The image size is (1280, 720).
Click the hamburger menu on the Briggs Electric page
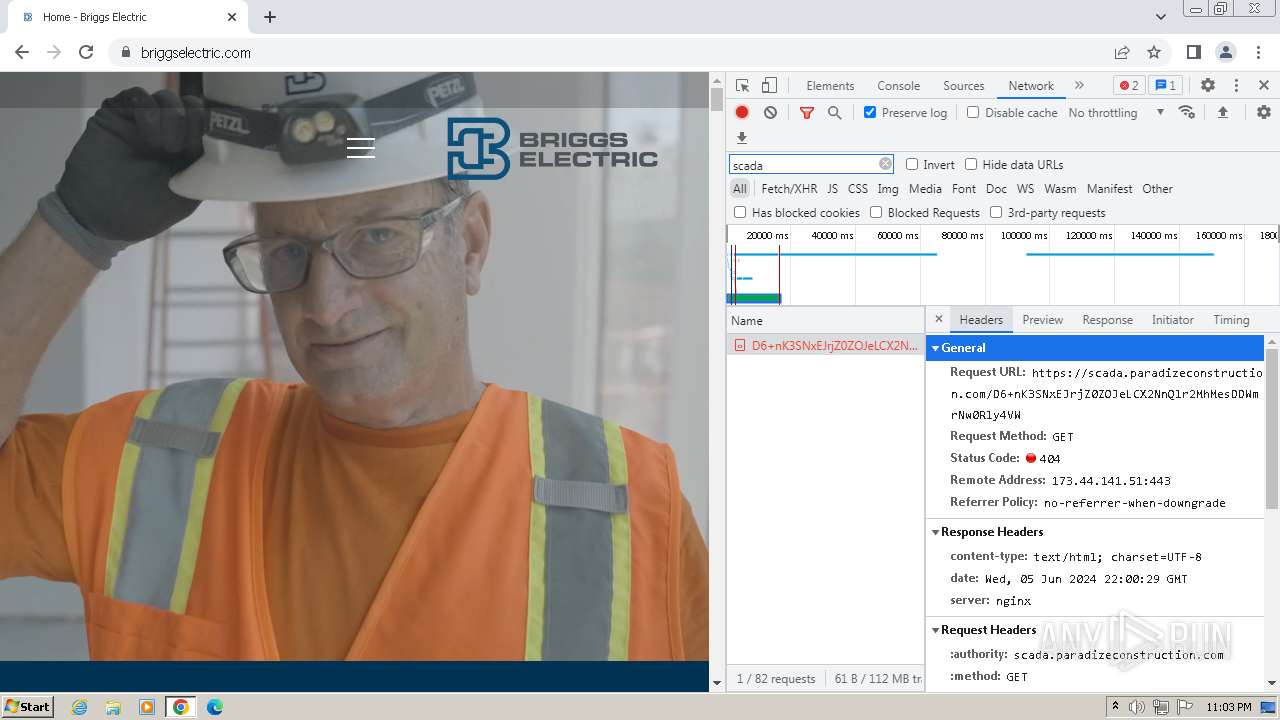360,148
